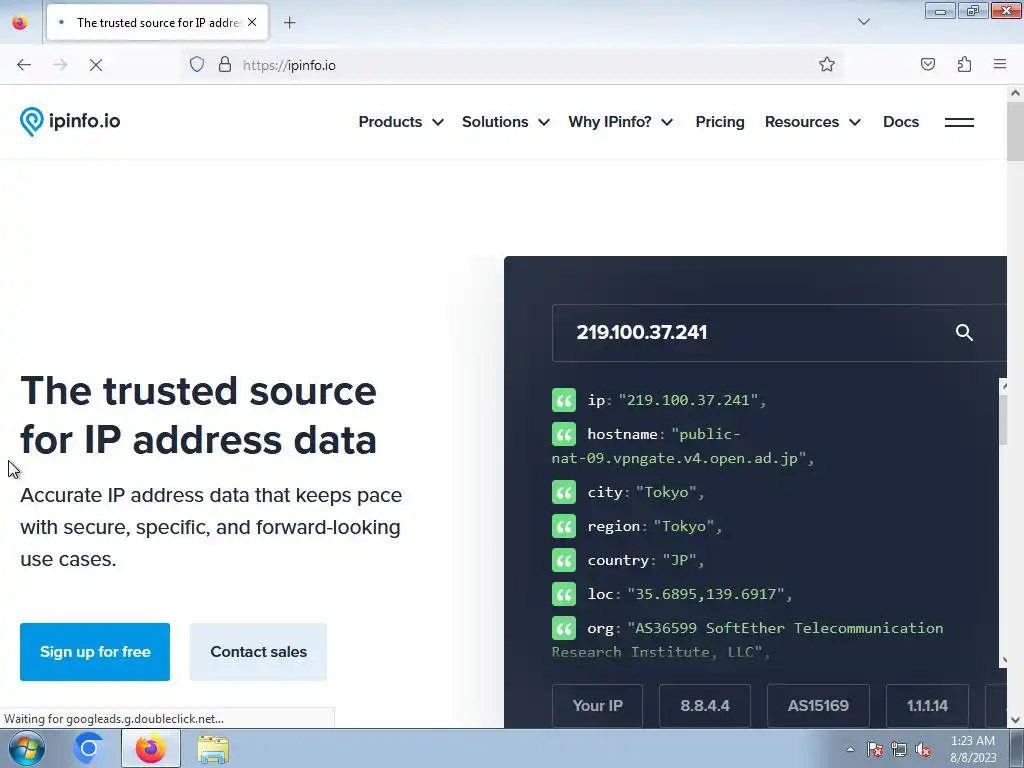The width and height of the screenshot is (1024, 768).
Task: Open the Firefox application menu
Action: (1000, 64)
